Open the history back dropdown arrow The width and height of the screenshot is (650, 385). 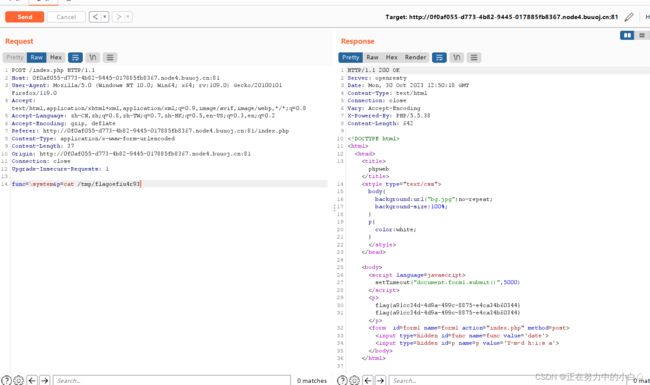pyautogui.click(x=105, y=17)
